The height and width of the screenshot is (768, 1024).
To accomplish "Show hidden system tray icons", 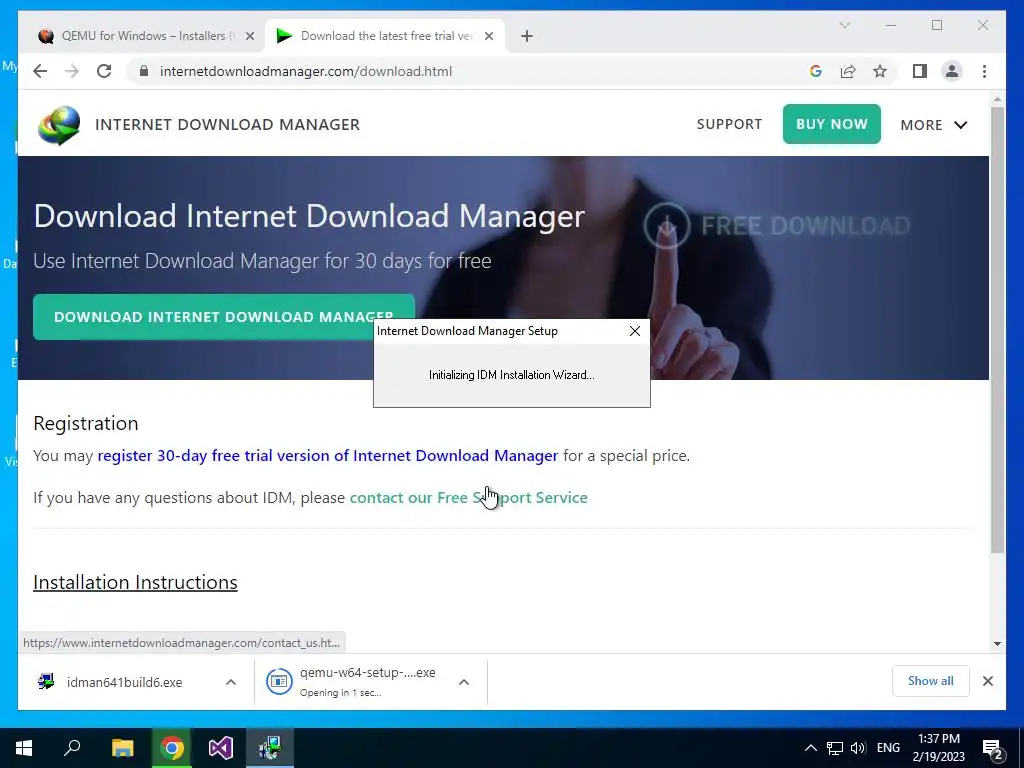I will (810, 748).
